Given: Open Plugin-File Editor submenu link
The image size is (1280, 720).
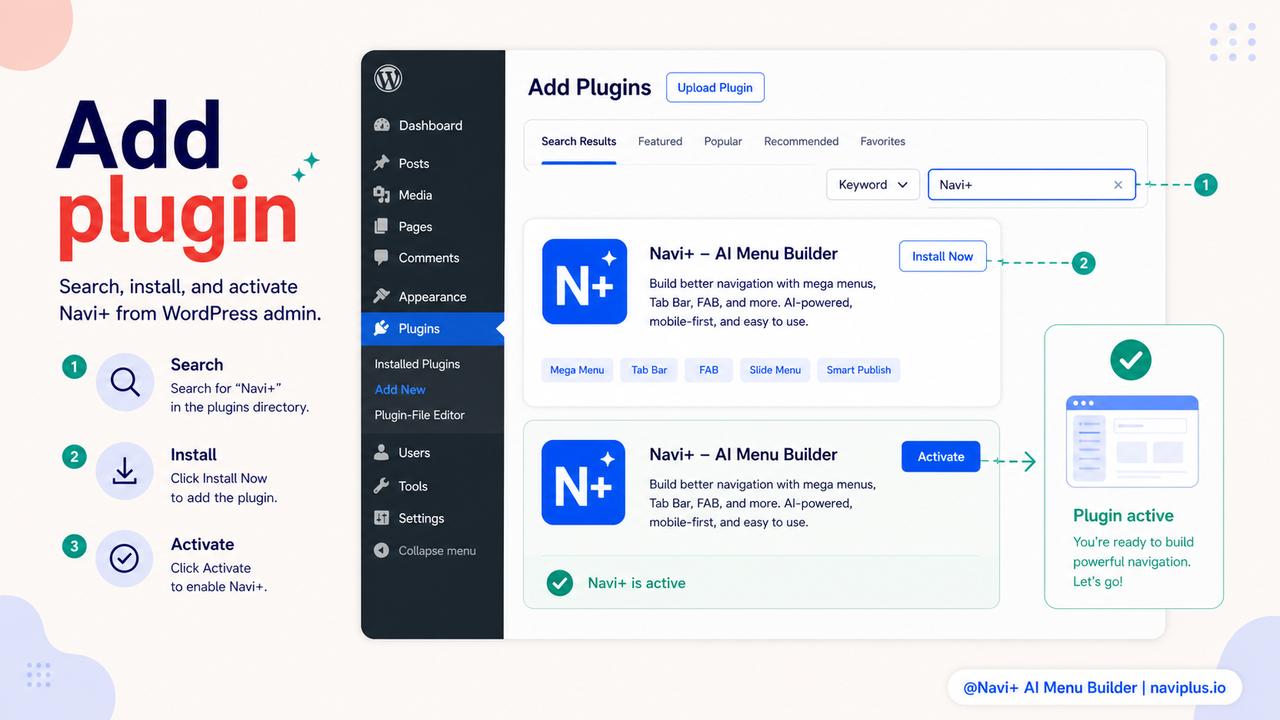Looking at the screenshot, I should click(x=420, y=415).
